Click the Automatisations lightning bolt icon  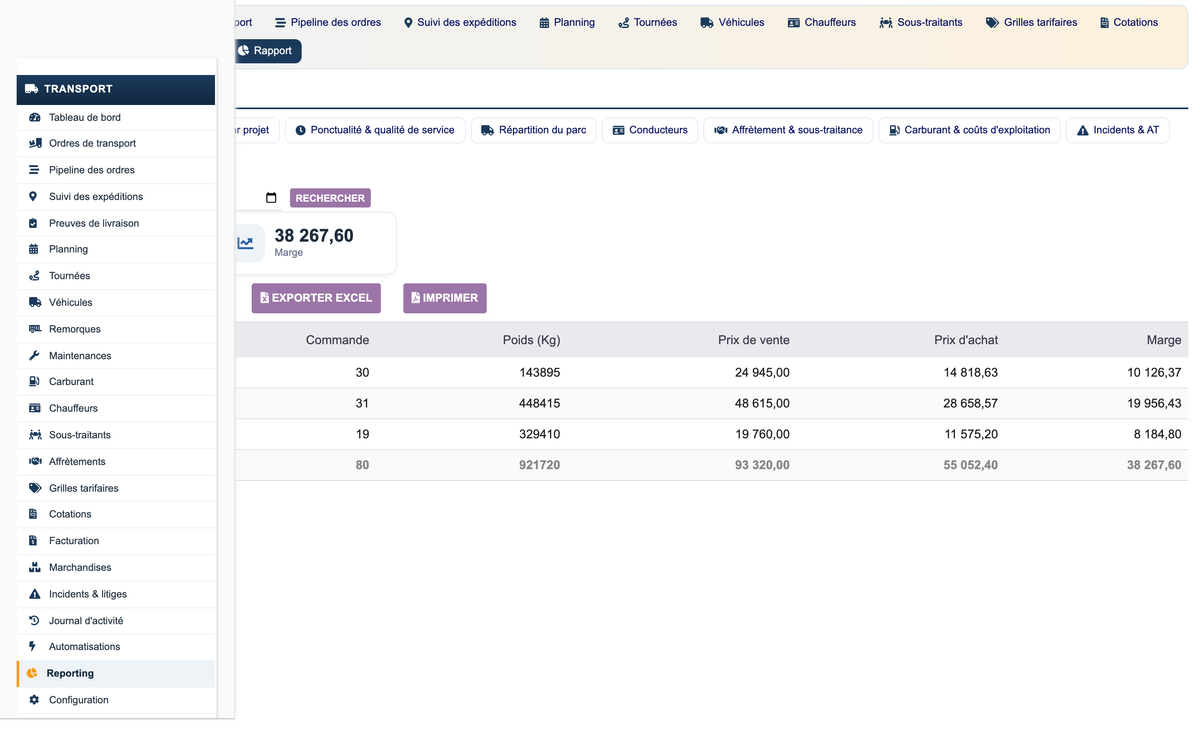pyautogui.click(x=34, y=647)
